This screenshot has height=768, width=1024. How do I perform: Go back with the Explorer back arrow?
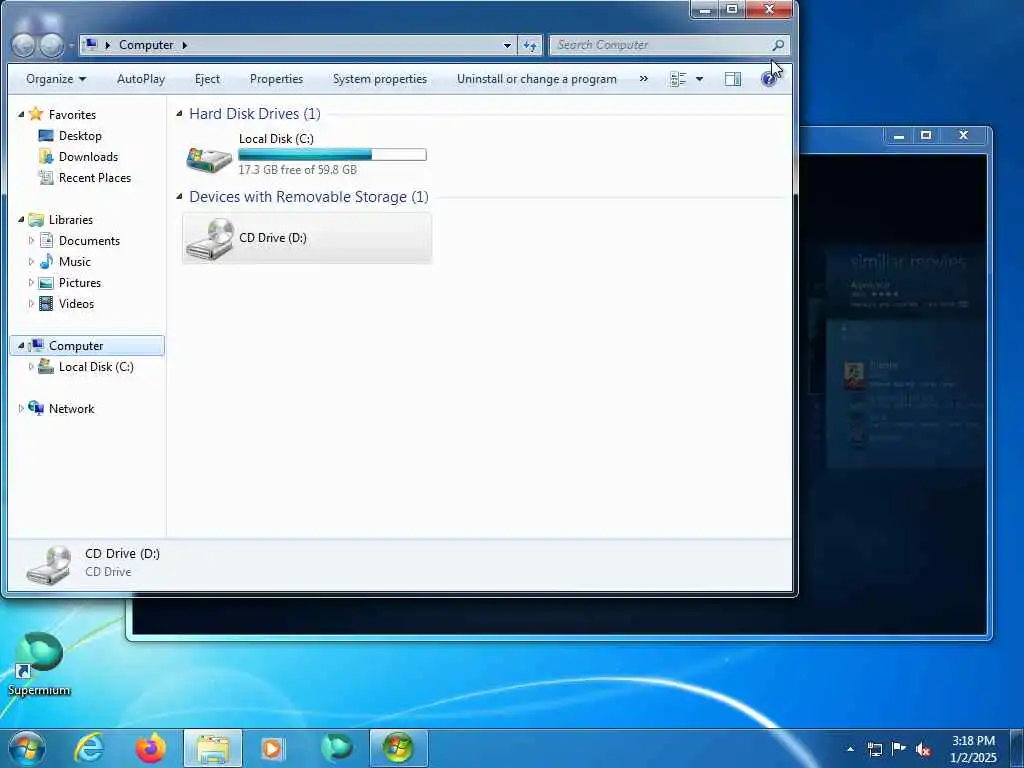(24, 45)
